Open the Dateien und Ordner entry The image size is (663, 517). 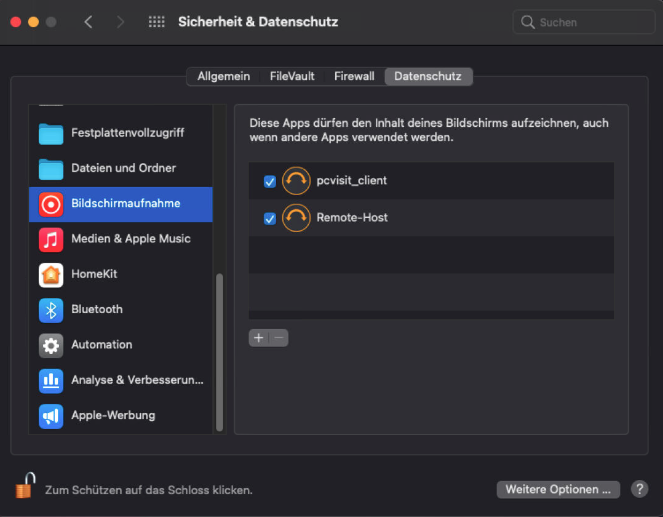pyautogui.click(x=122, y=168)
